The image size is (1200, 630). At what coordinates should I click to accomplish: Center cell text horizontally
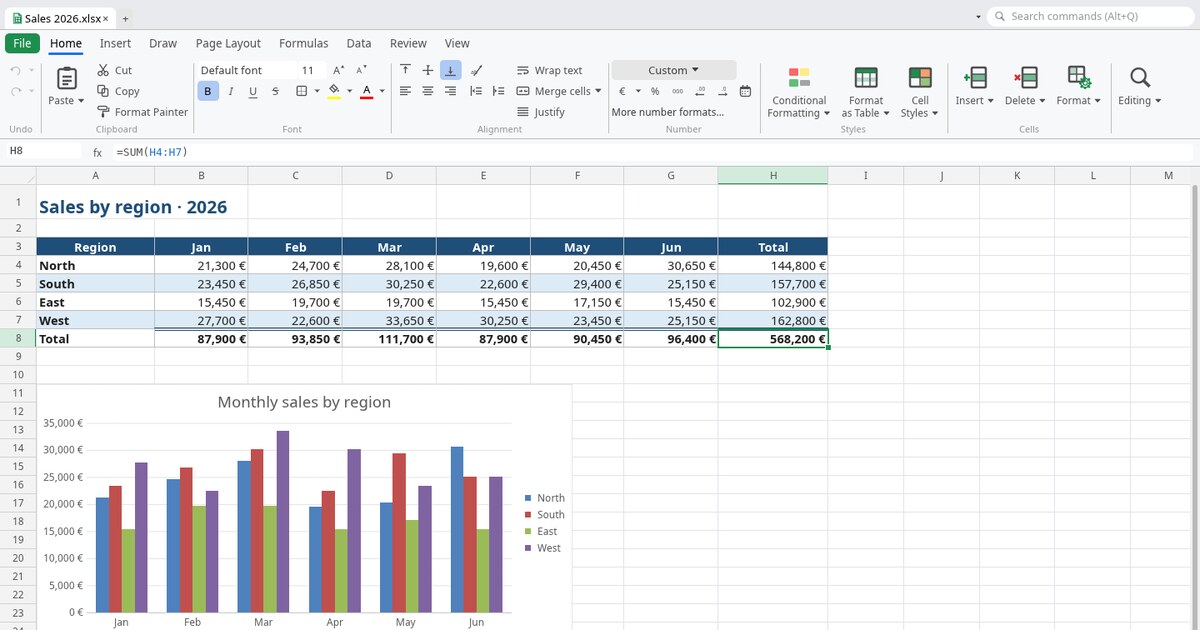[x=428, y=91]
